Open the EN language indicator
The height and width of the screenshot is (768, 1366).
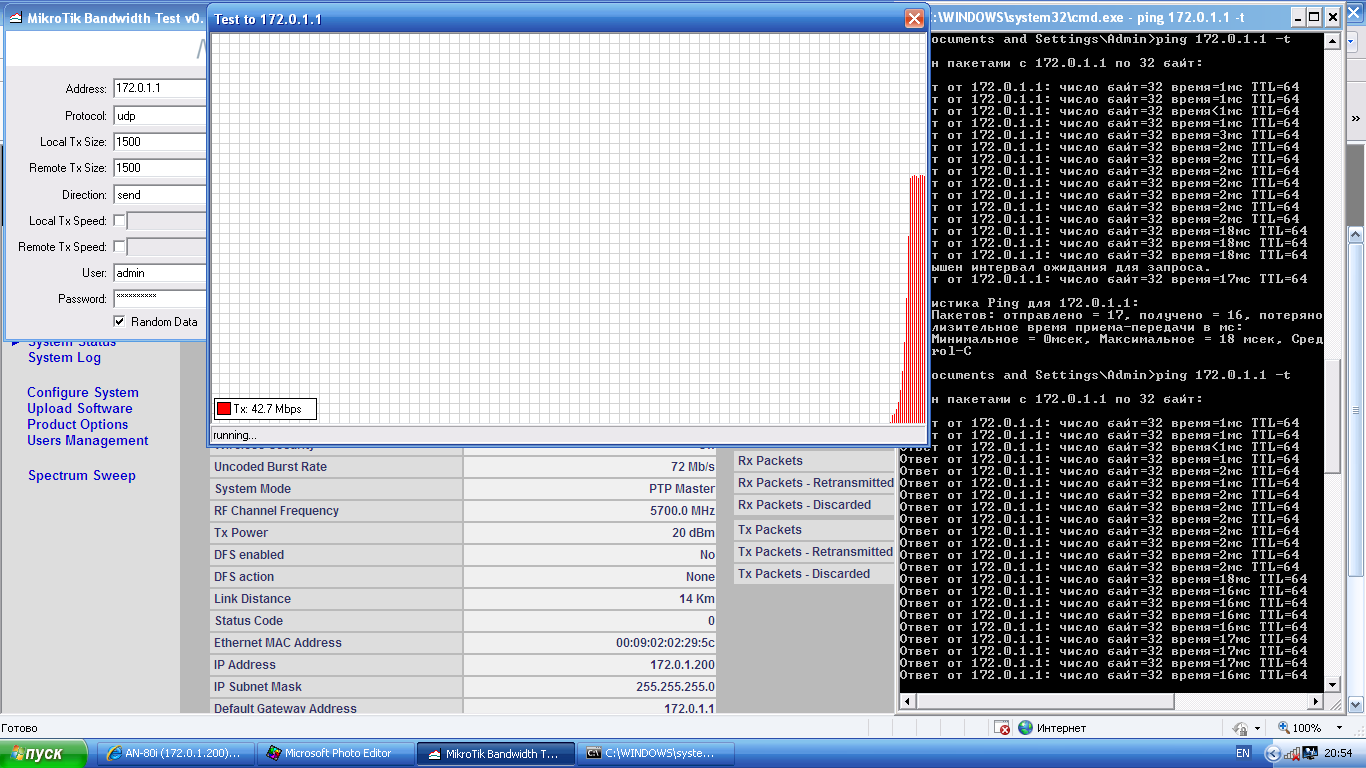pos(1243,753)
